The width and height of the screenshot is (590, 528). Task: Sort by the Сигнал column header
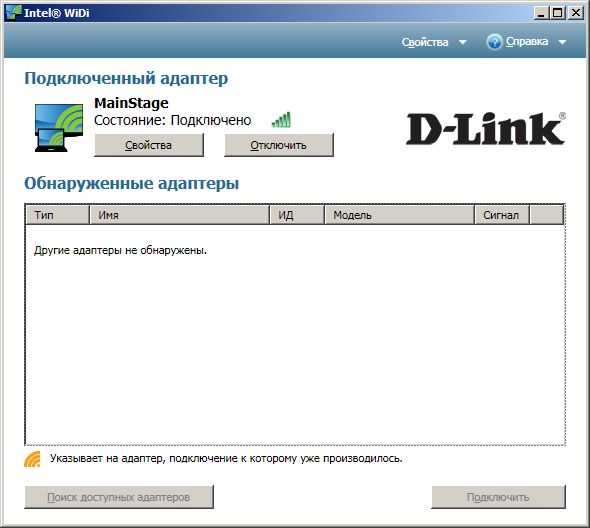pos(502,215)
